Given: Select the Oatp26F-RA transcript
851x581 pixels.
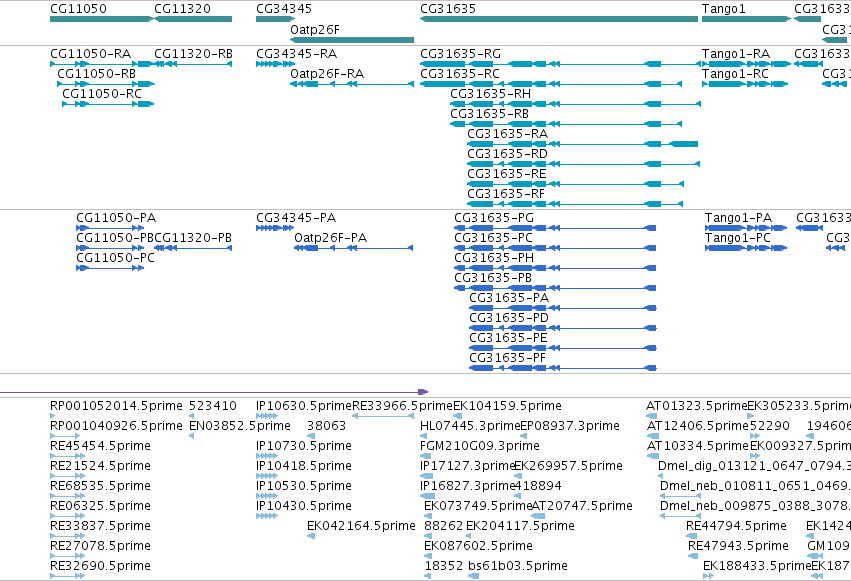Looking at the screenshot, I should coord(352,84).
